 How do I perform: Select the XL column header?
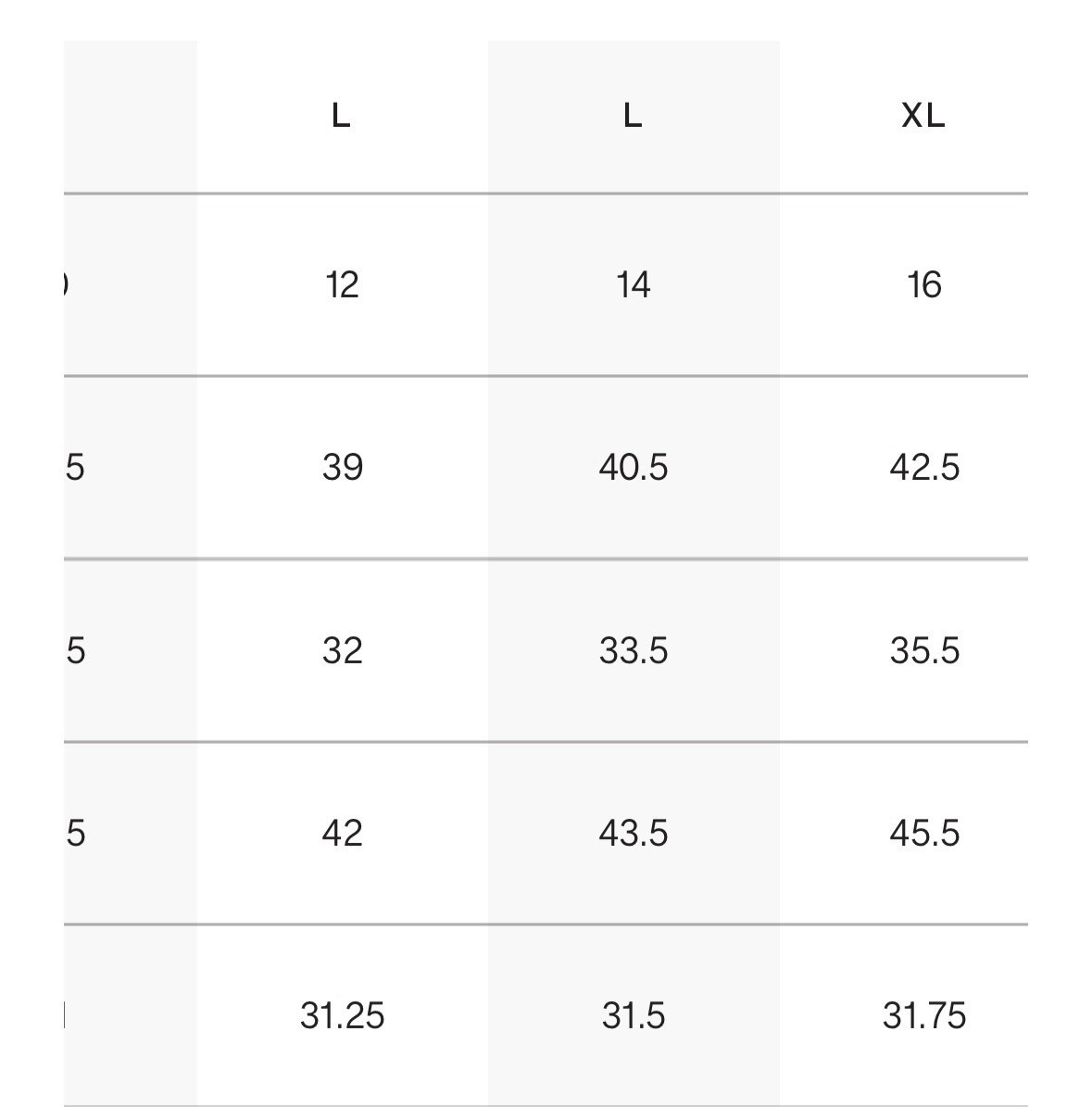coord(923,115)
